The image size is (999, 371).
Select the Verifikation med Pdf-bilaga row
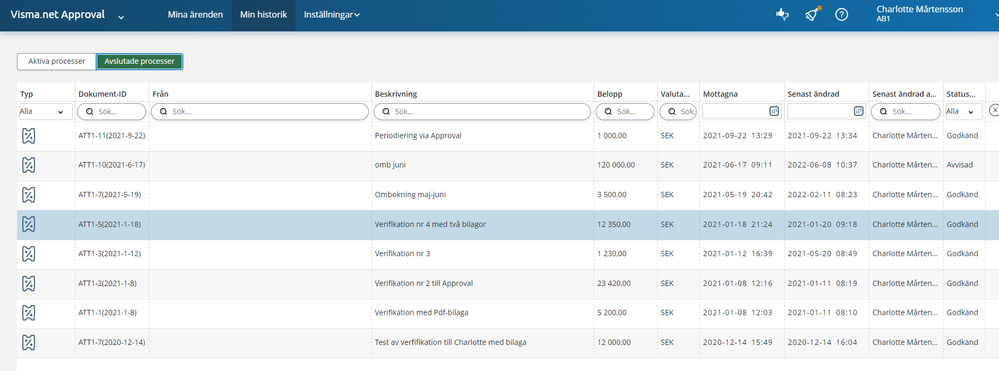coord(508,313)
